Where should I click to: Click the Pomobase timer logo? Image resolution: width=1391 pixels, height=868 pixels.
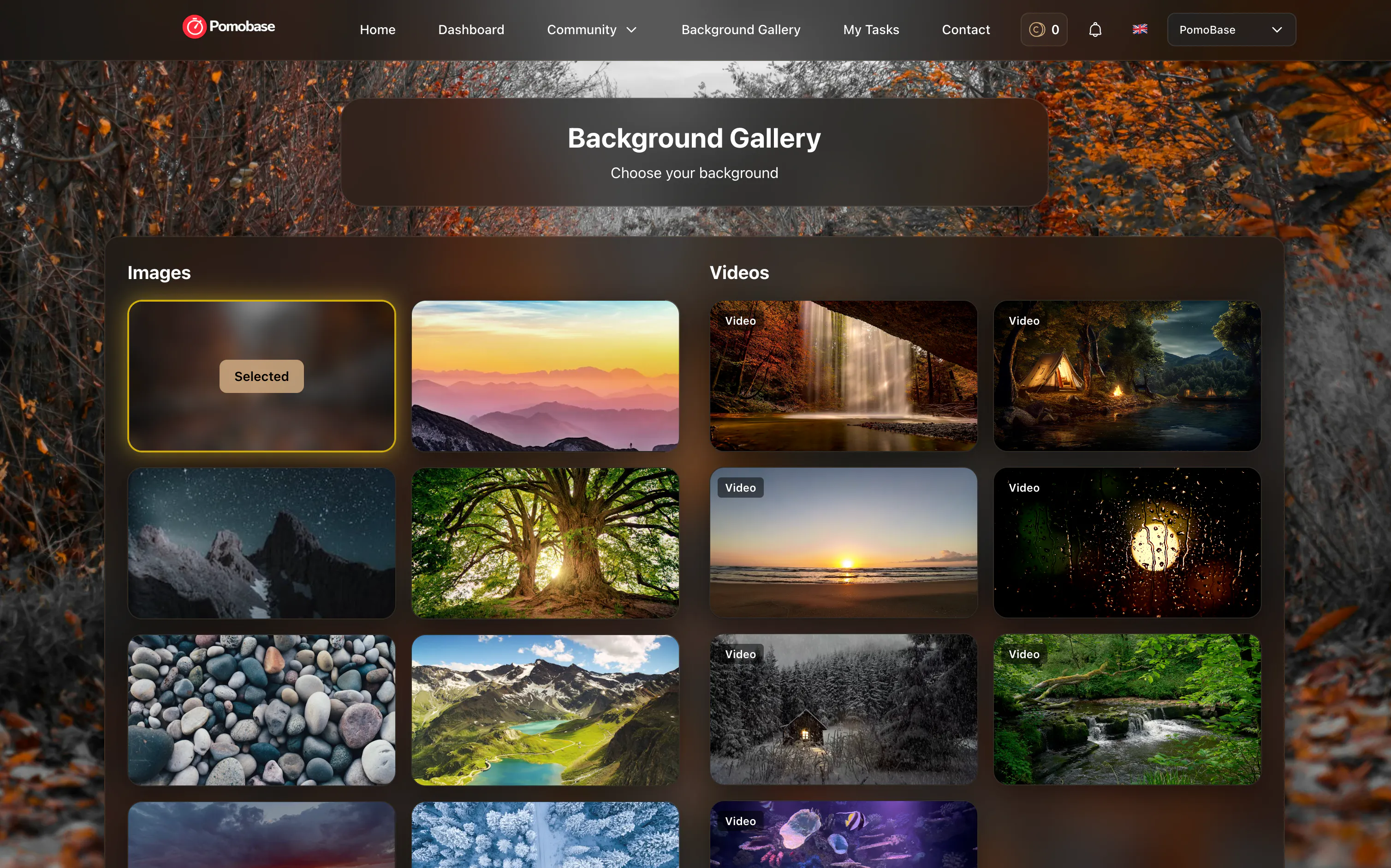[x=228, y=27]
